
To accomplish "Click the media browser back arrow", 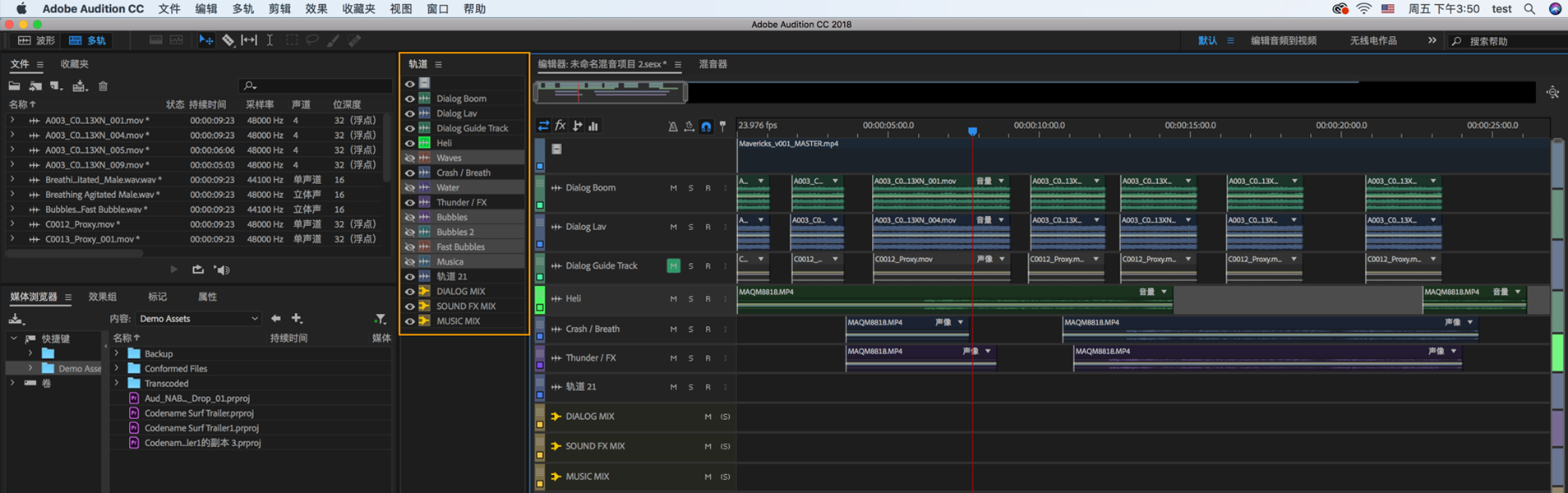I will [276, 319].
